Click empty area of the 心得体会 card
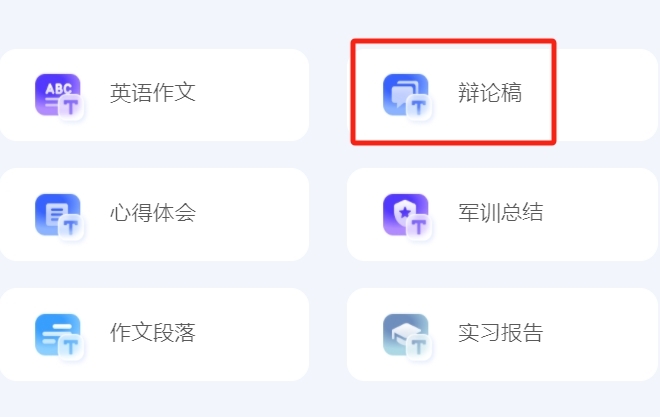The image size is (660, 417). [x=253, y=215]
